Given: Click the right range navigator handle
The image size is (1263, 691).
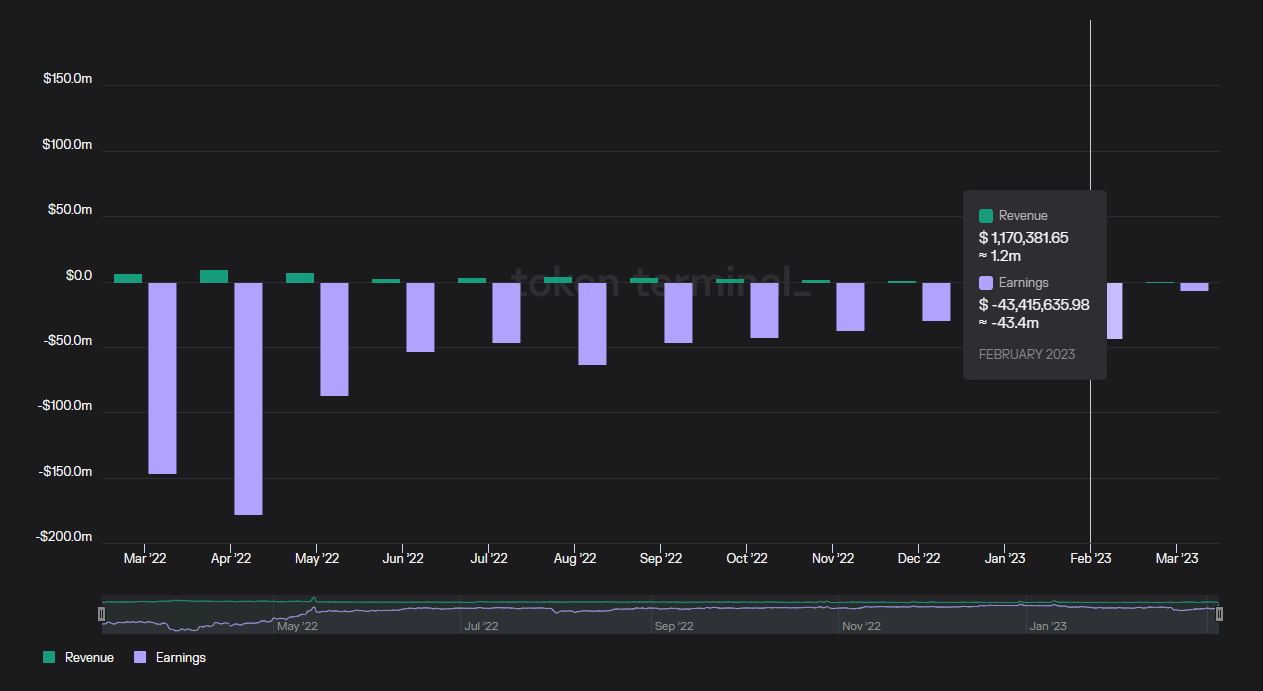Looking at the screenshot, I should [1219, 614].
